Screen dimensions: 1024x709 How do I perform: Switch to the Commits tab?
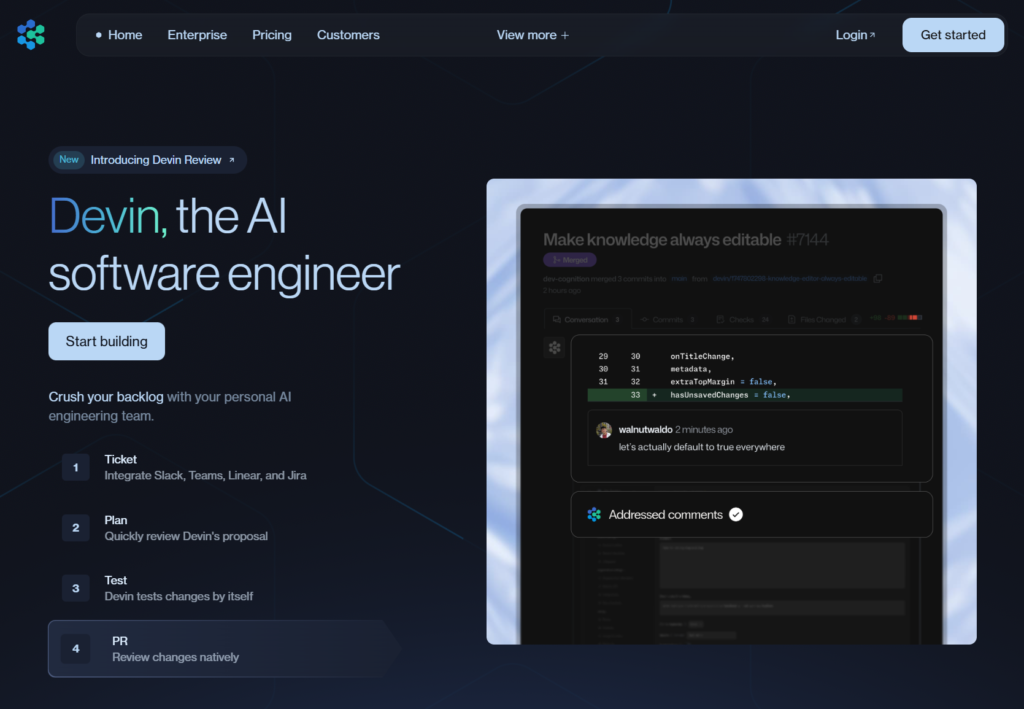coord(667,319)
